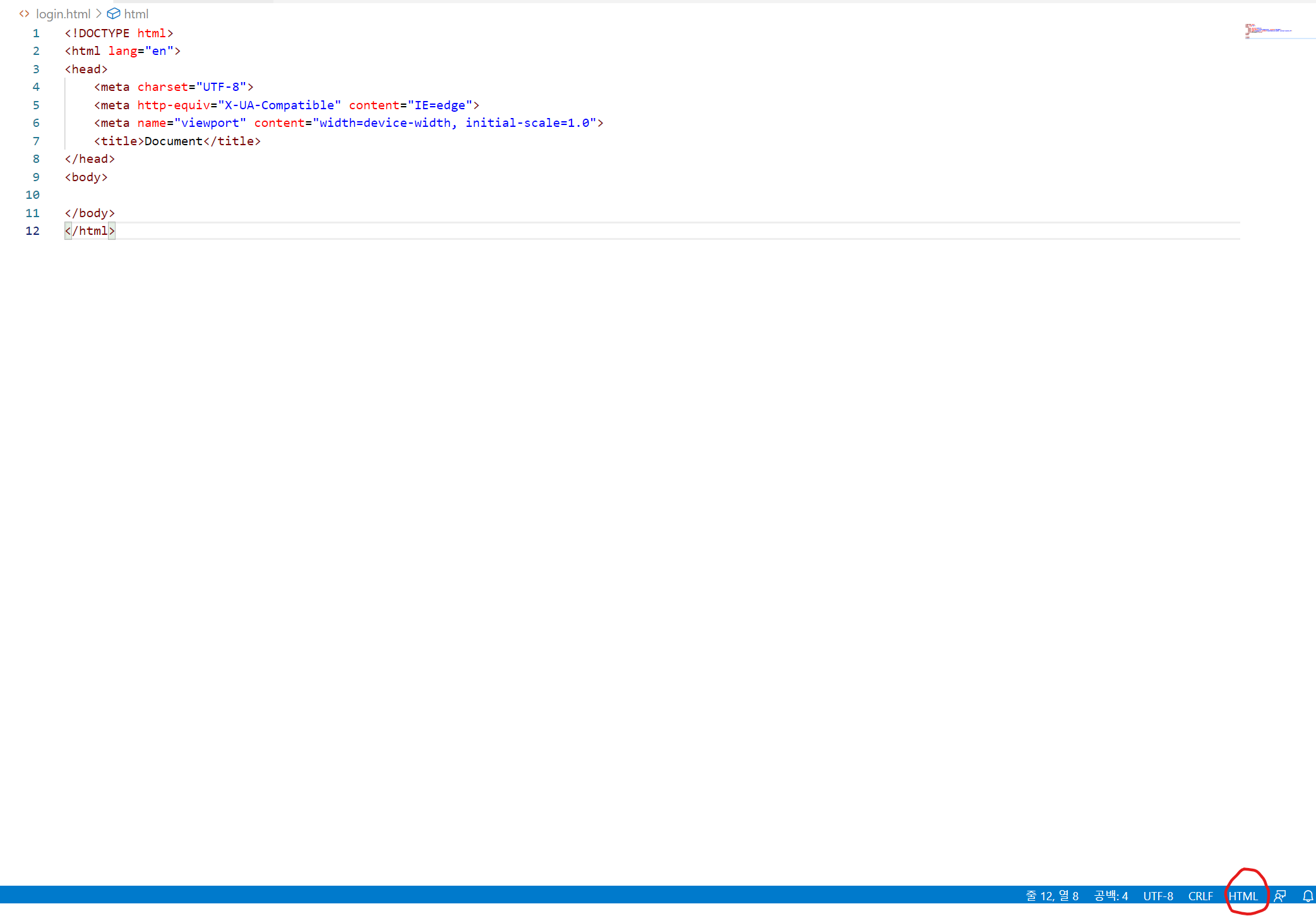The height and width of the screenshot is (916, 1316).
Task: Click the login.html file icon in breadcrumb
Action: pyautogui.click(x=24, y=14)
